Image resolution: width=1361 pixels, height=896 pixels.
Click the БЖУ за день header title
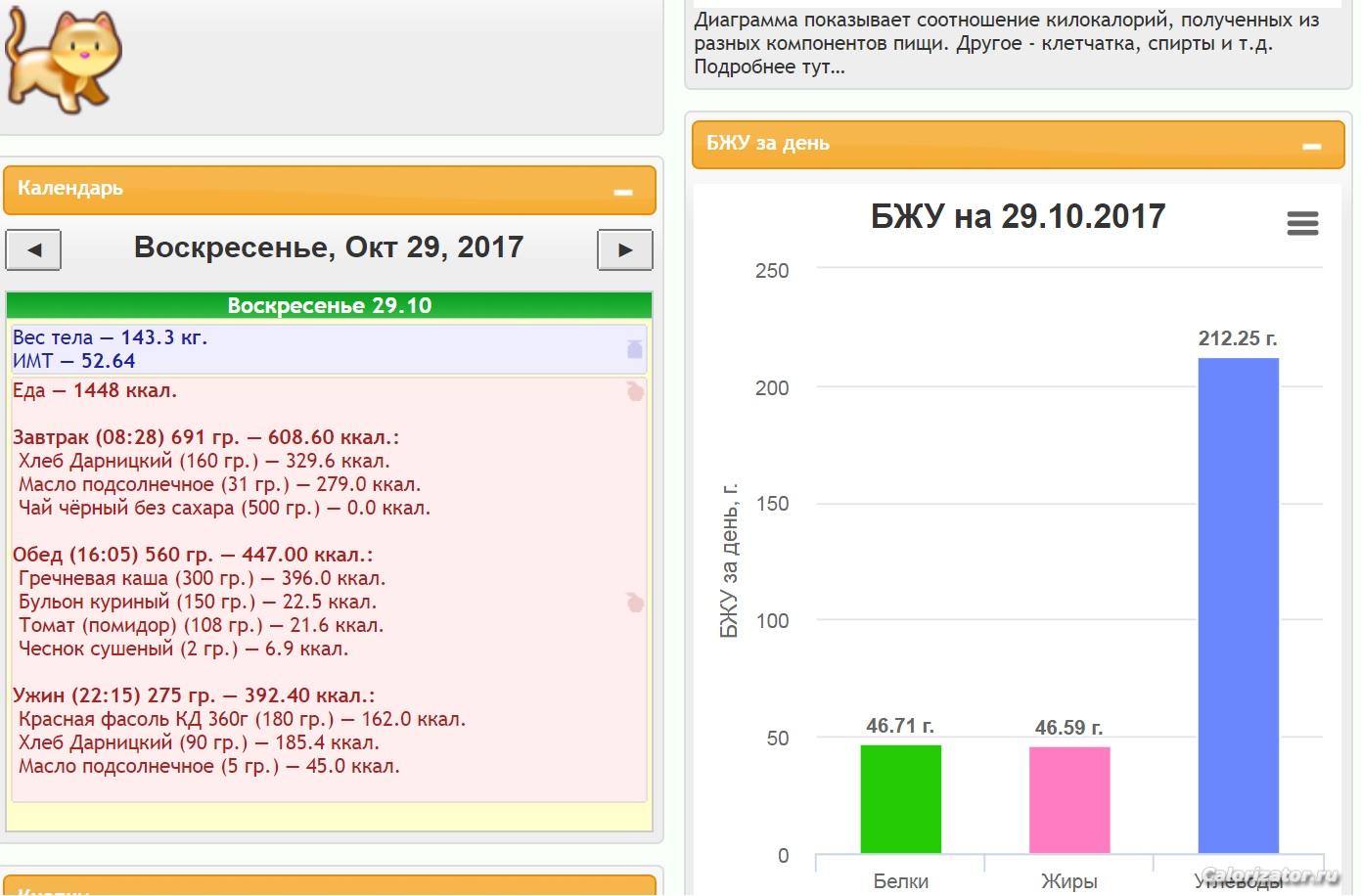(x=768, y=143)
